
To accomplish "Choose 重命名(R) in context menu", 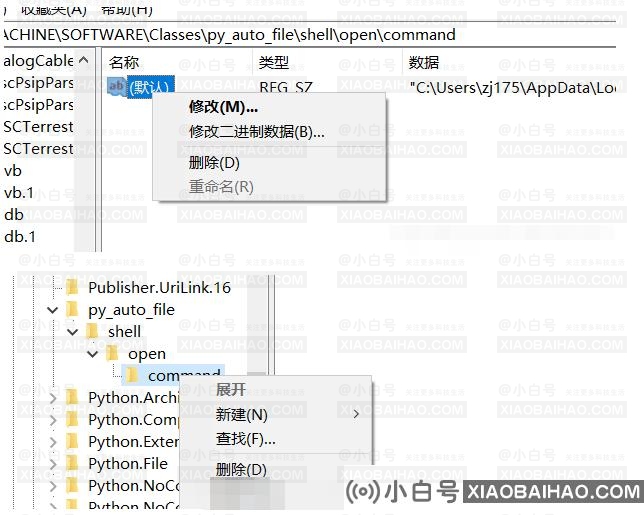I will point(269,187).
